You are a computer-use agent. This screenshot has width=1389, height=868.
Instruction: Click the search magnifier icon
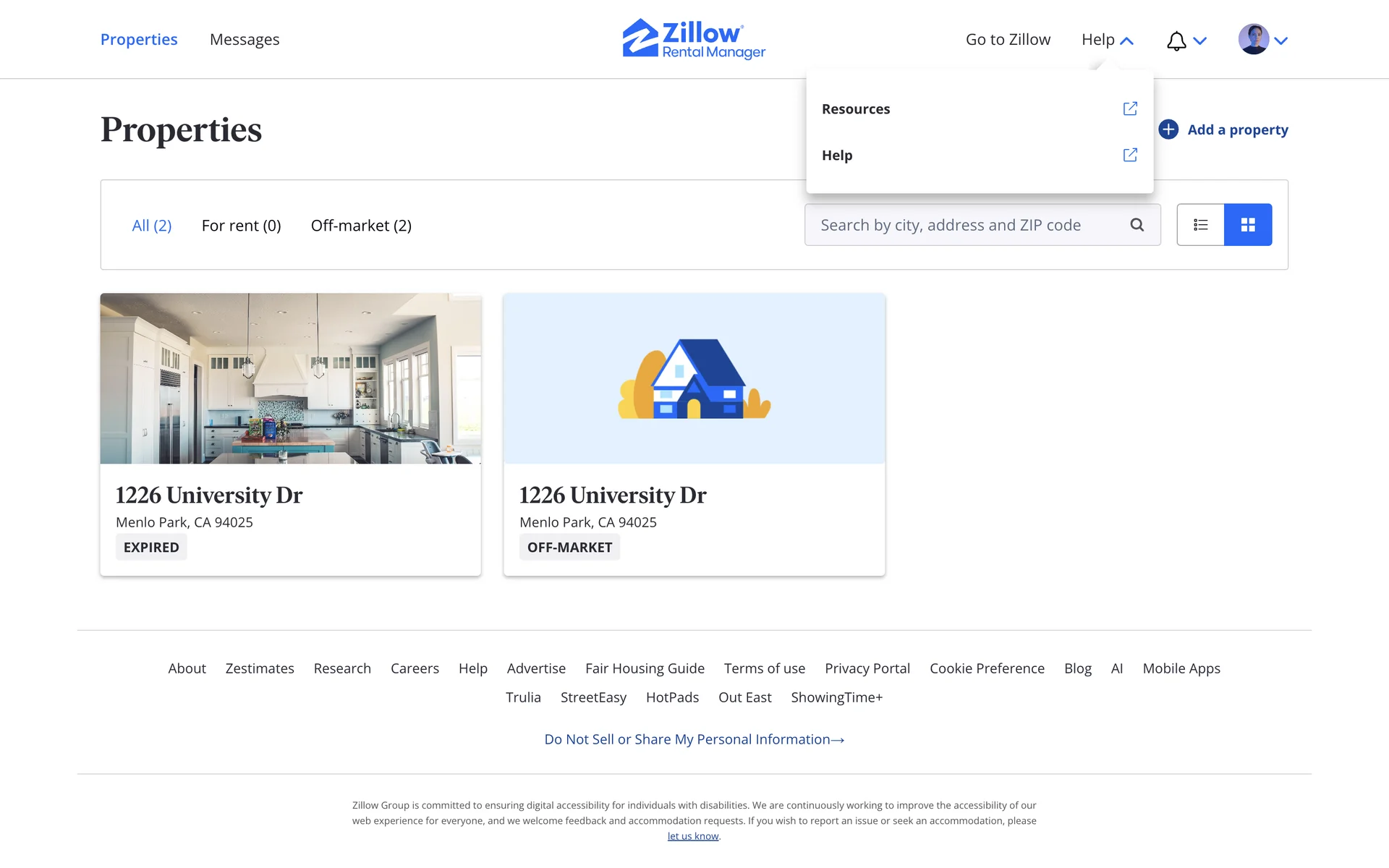point(1137,225)
